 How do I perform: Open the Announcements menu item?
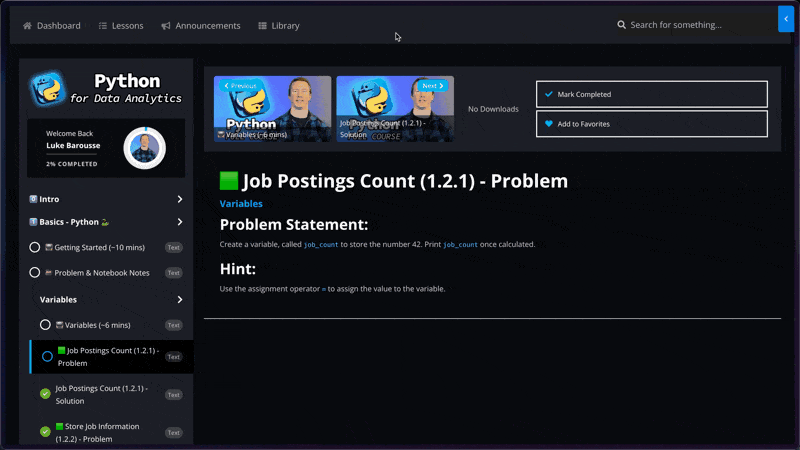(x=201, y=26)
